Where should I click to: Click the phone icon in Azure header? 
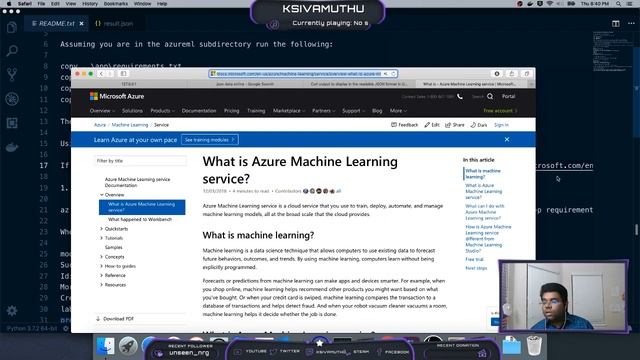(x=460, y=97)
